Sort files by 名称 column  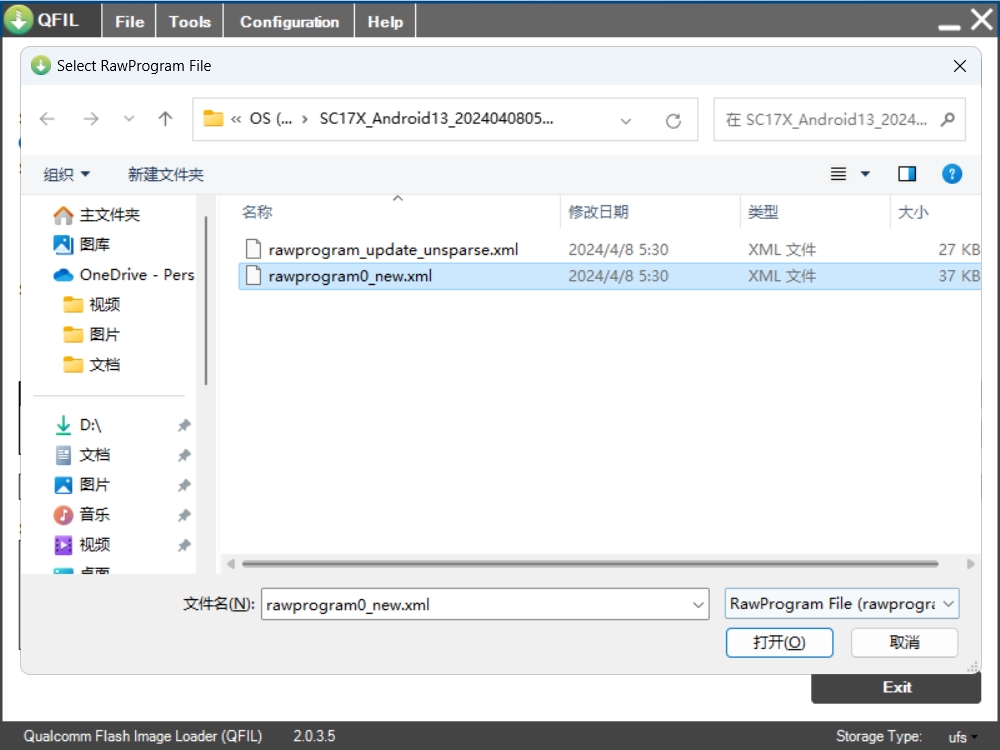[257, 212]
